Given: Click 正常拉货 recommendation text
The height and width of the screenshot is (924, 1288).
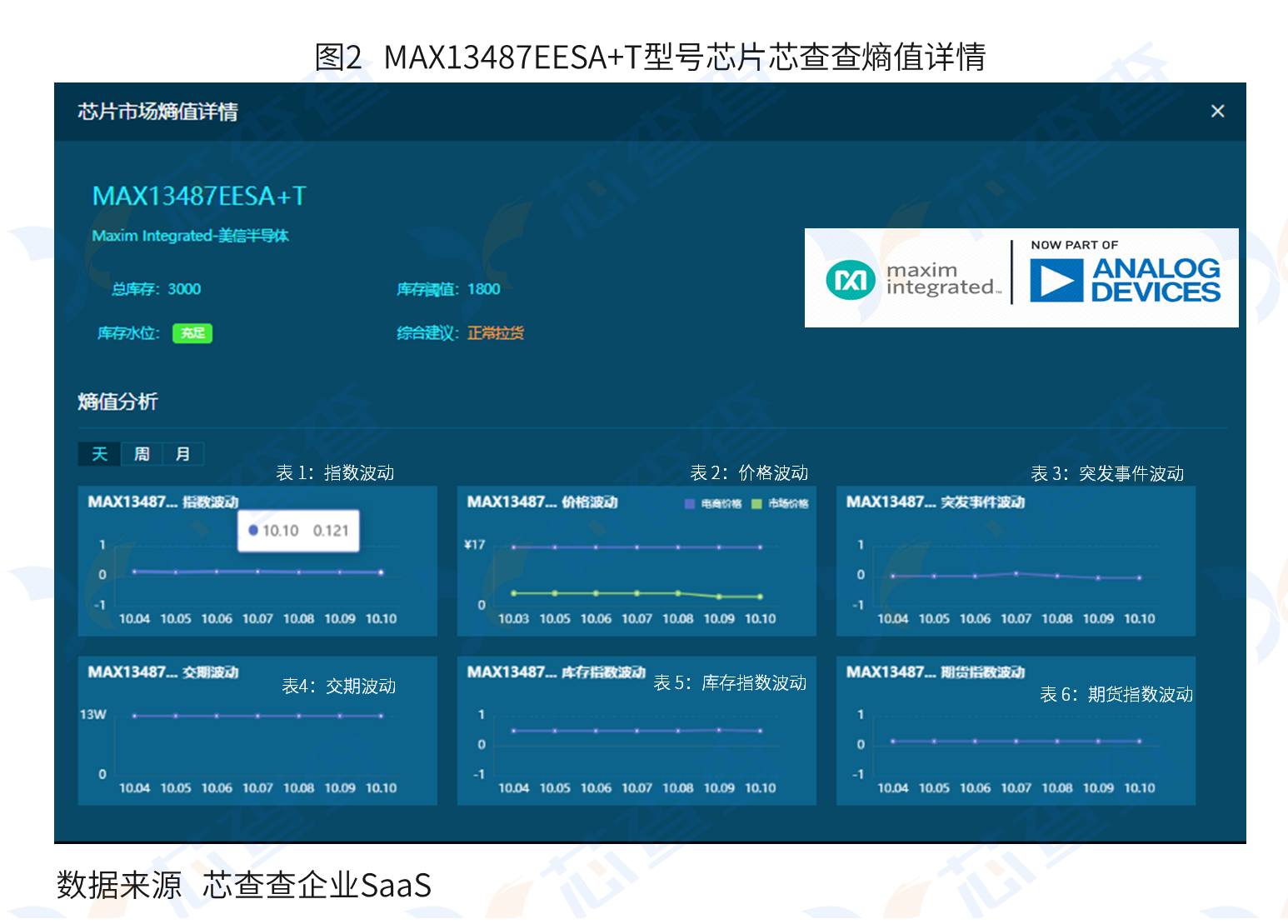Looking at the screenshot, I should [x=496, y=333].
